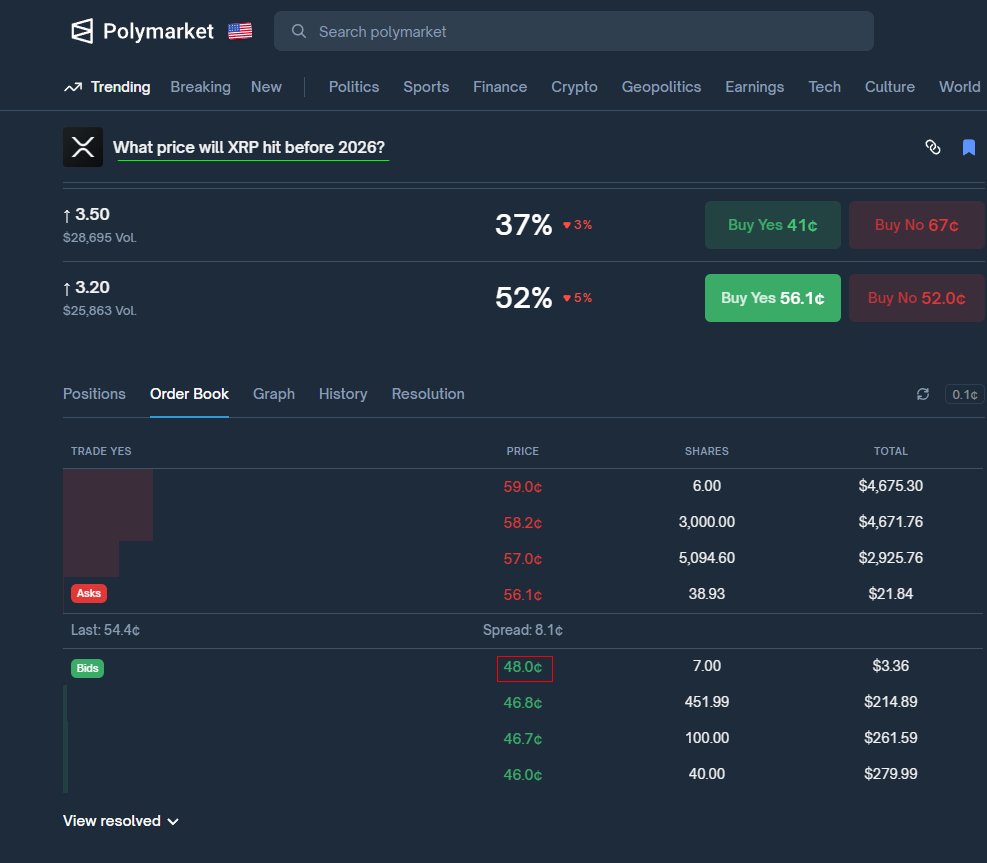987x863 pixels.
Task: Click Buy Yes 56.1¢ for 3.20
Action: click(x=773, y=298)
